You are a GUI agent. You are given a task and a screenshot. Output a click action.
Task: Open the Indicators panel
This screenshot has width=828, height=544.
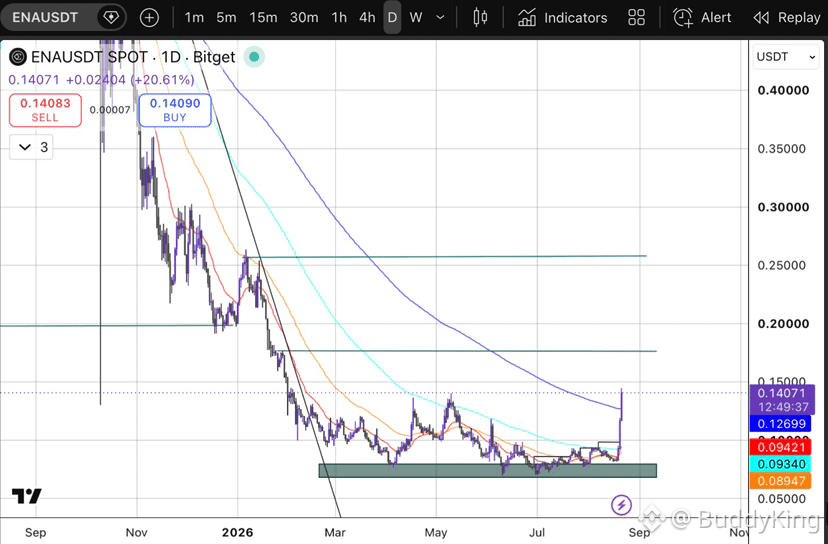pyautogui.click(x=562, y=18)
